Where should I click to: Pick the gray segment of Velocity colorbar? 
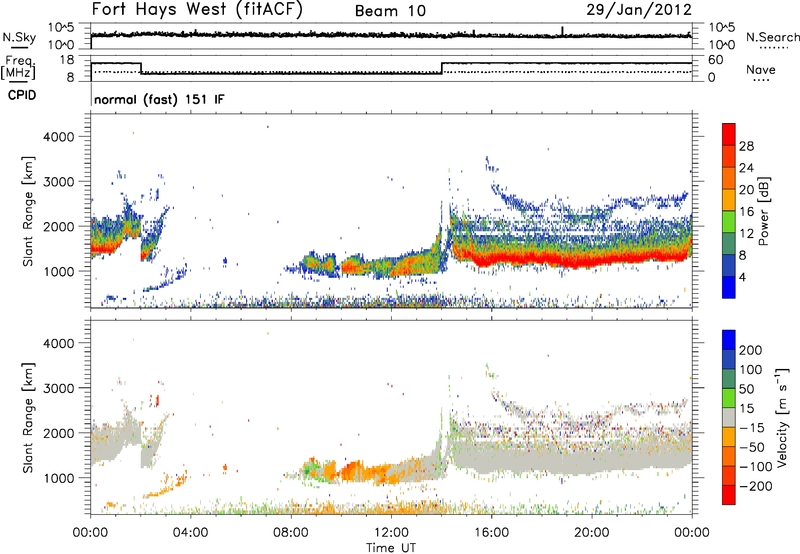(x=729, y=418)
